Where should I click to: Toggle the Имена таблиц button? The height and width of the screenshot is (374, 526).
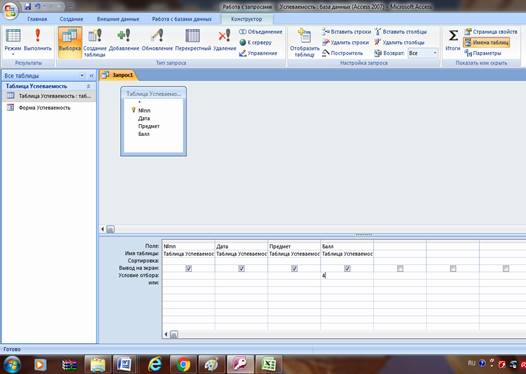pos(486,43)
